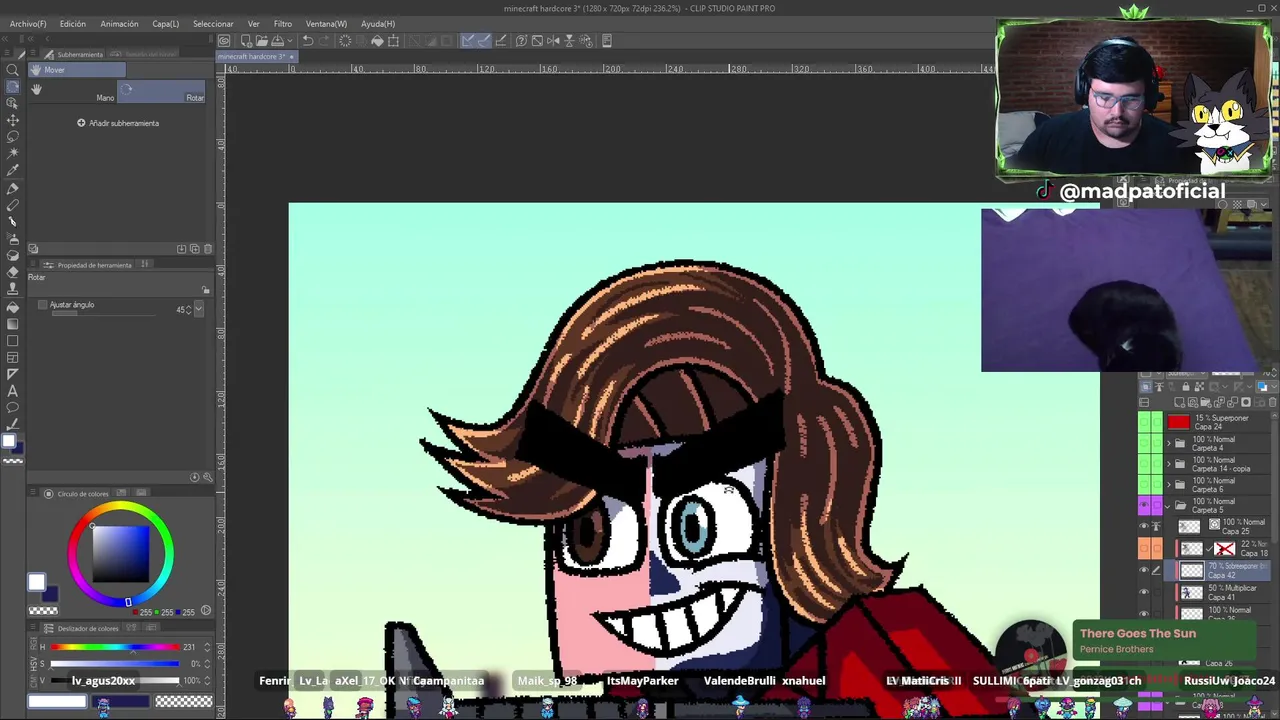
Task: Open Subherramienta panel menu icon
Action: pyautogui.click(x=35, y=54)
